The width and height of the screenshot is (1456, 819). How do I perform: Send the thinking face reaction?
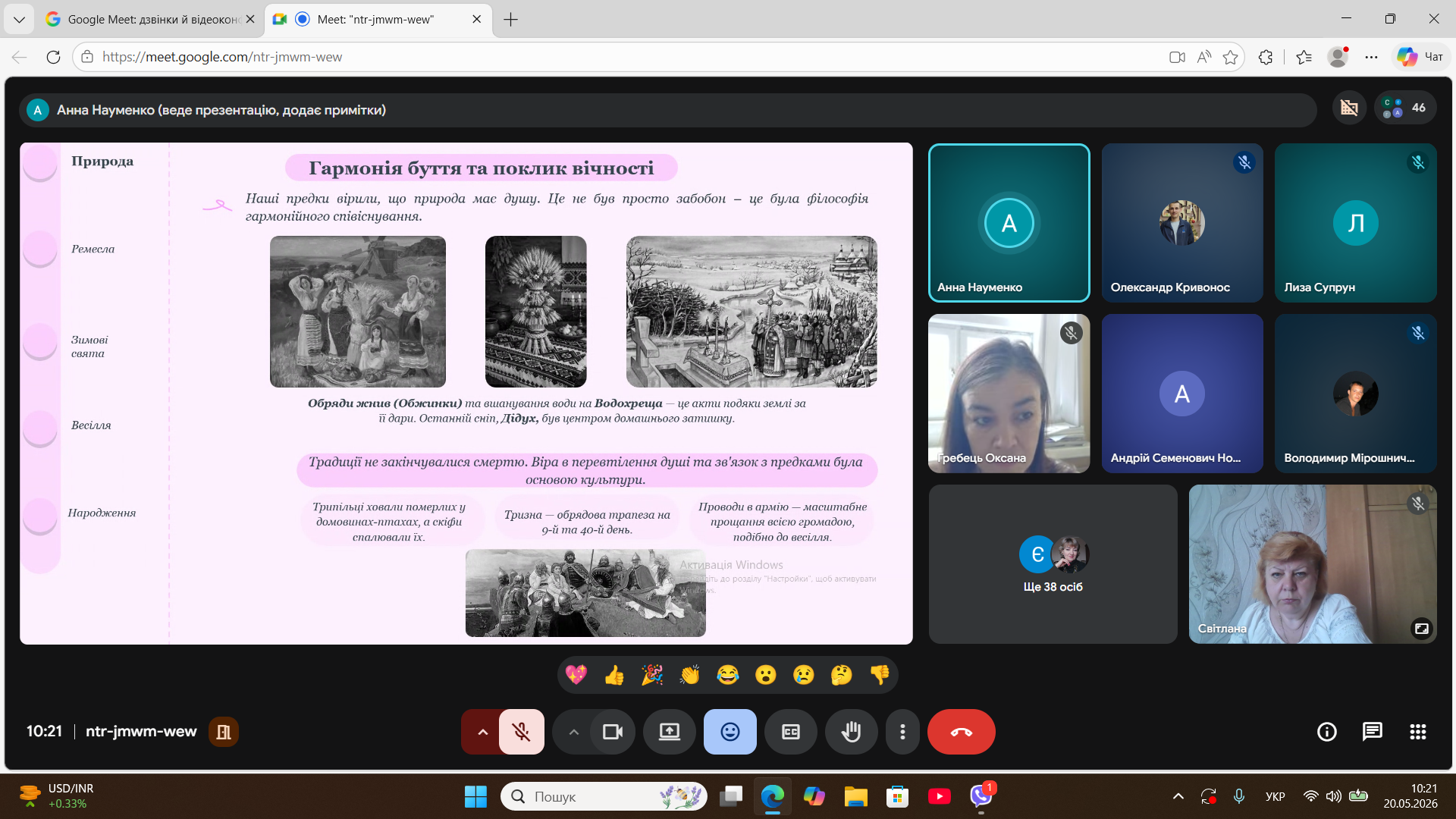(842, 674)
